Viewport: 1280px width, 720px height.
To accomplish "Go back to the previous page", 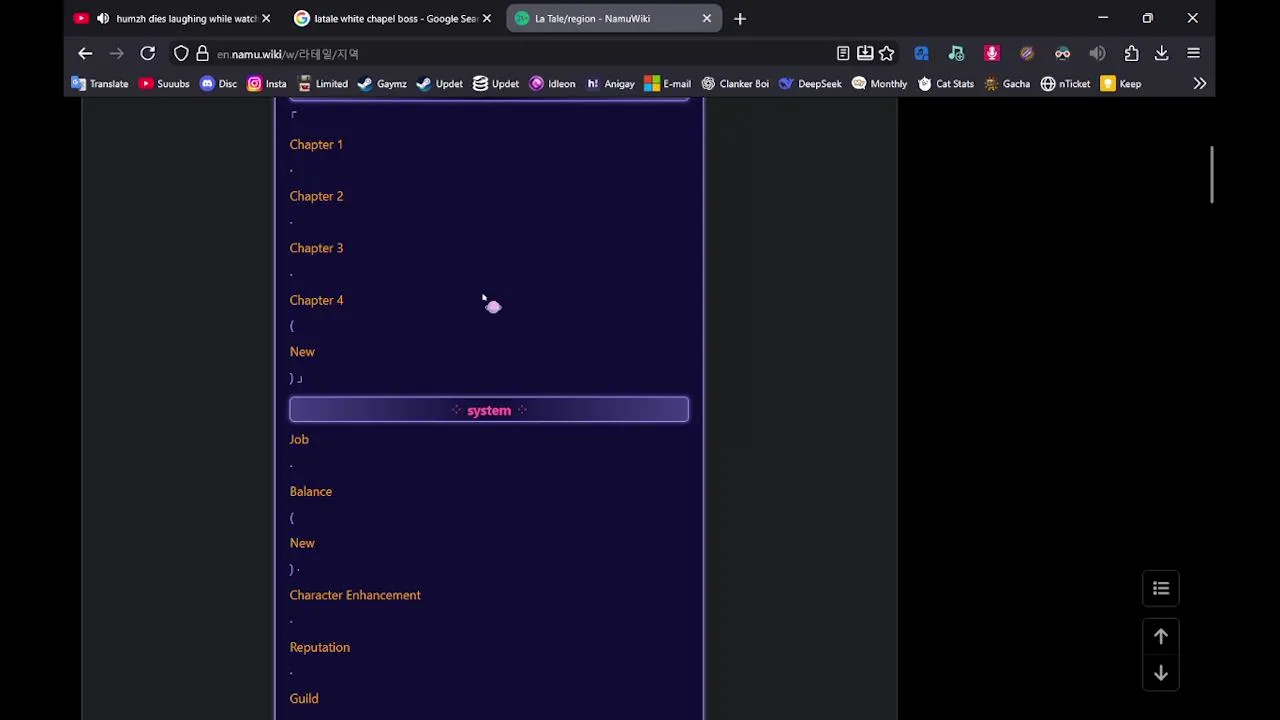I will [x=85, y=53].
